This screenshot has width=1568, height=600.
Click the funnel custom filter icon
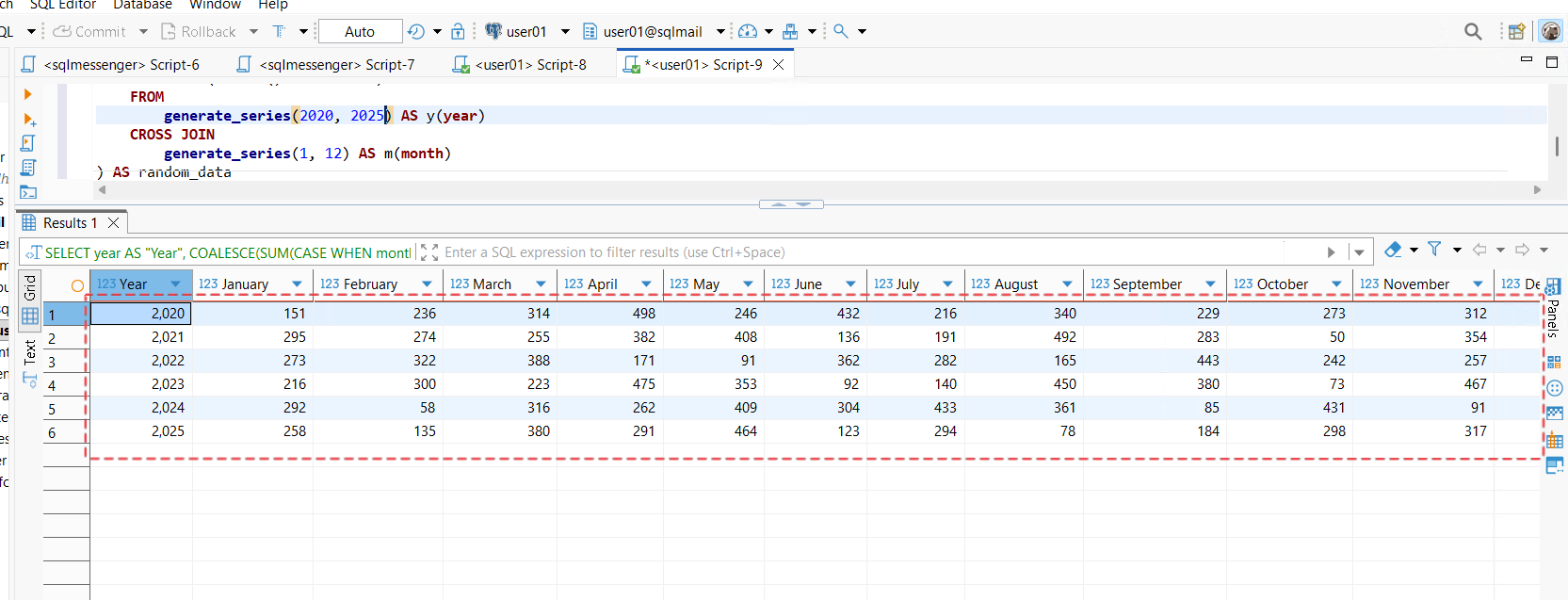(1434, 249)
